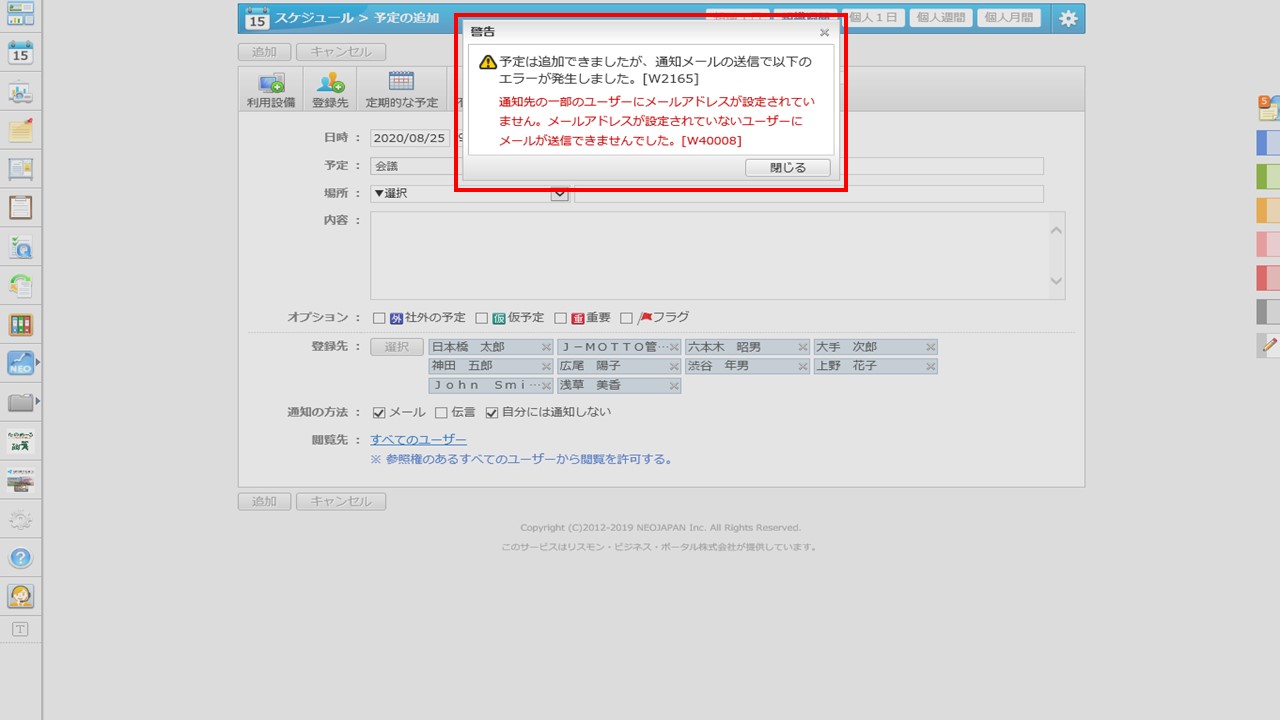Open the 場所 ▼選択 dropdown

point(470,194)
